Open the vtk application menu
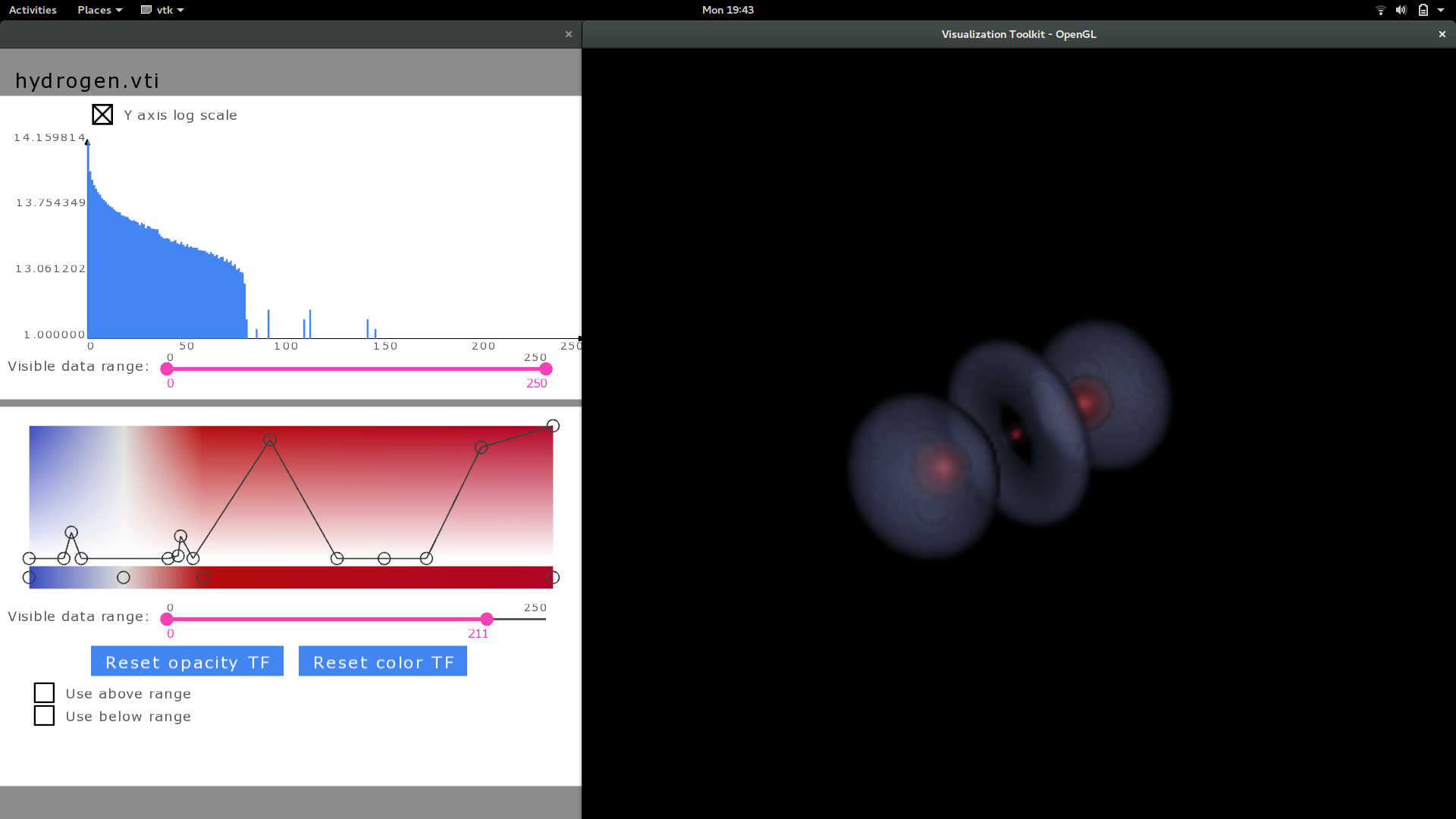 [162, 10]
